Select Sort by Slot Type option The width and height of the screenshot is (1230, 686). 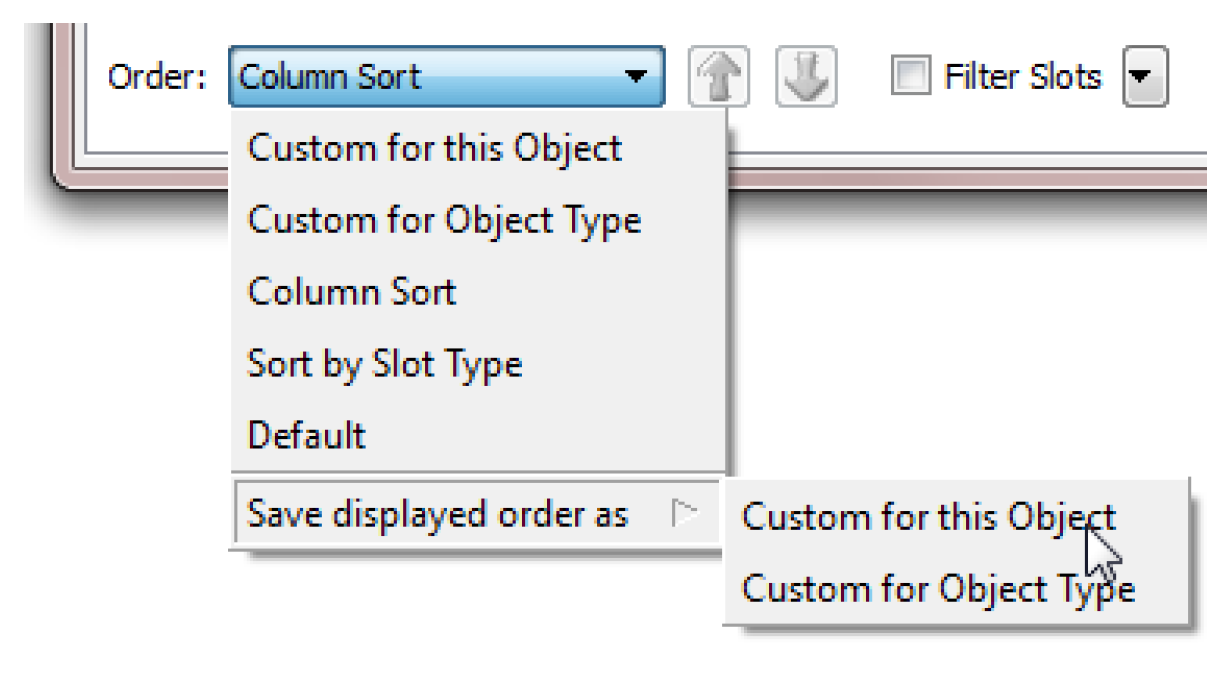[385, 364]
